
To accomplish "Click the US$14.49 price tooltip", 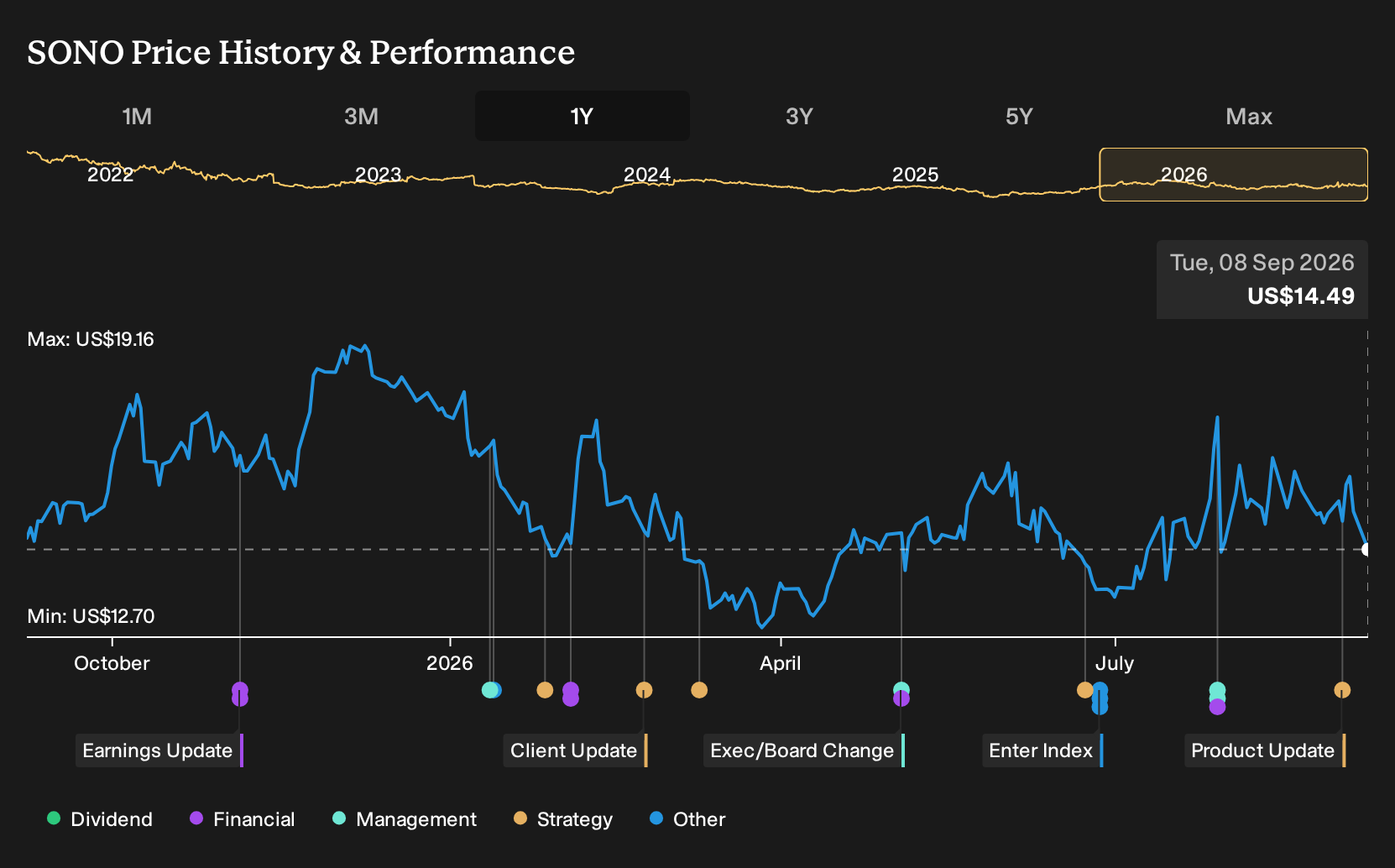I will click(1262, 280).
